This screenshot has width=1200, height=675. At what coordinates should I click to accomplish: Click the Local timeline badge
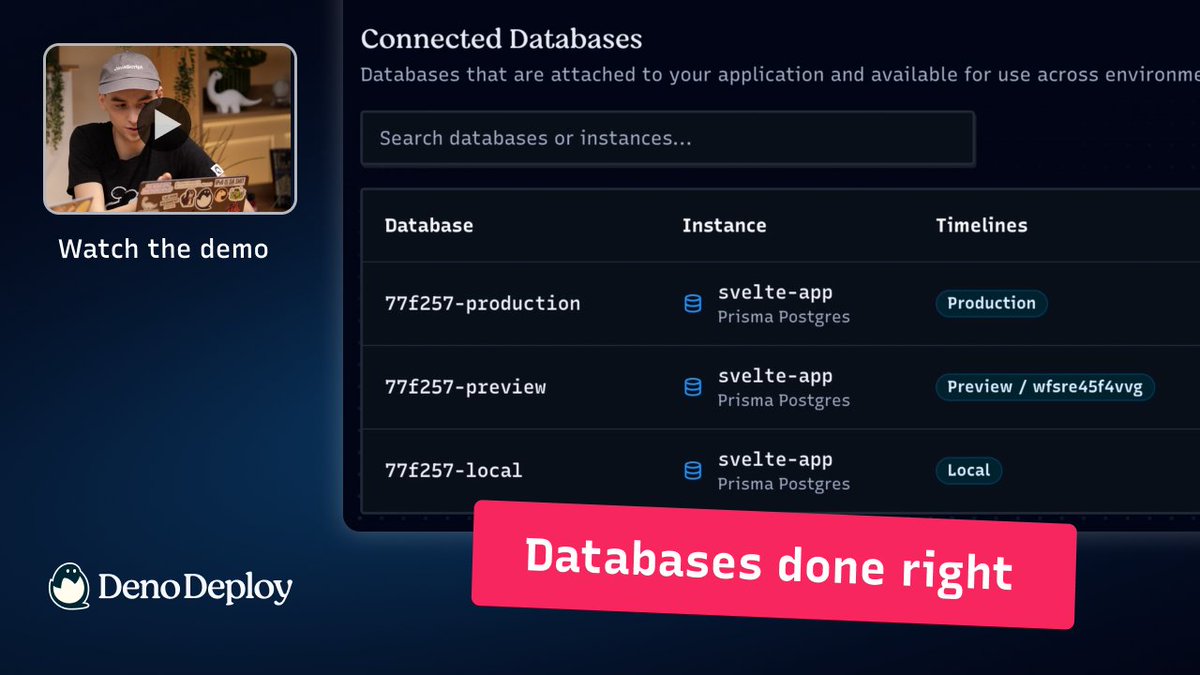(968, 470)
